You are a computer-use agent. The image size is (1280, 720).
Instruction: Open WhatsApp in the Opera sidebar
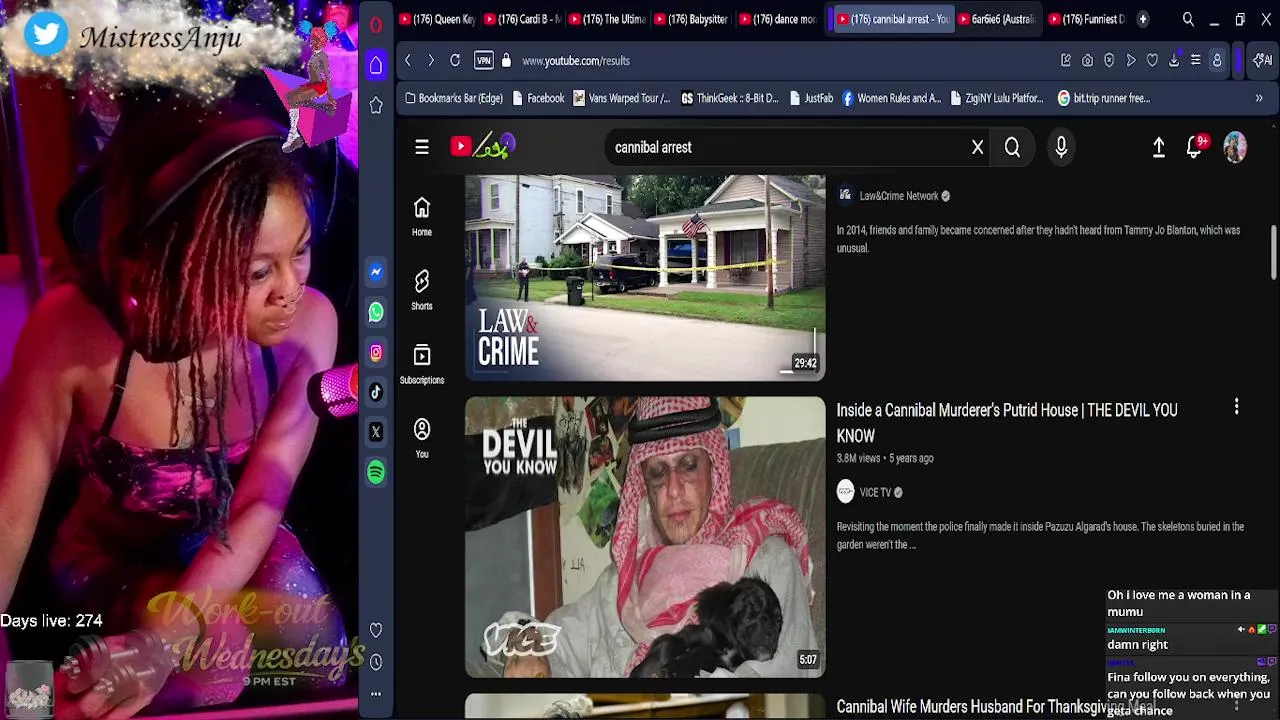tap(376, 312)
